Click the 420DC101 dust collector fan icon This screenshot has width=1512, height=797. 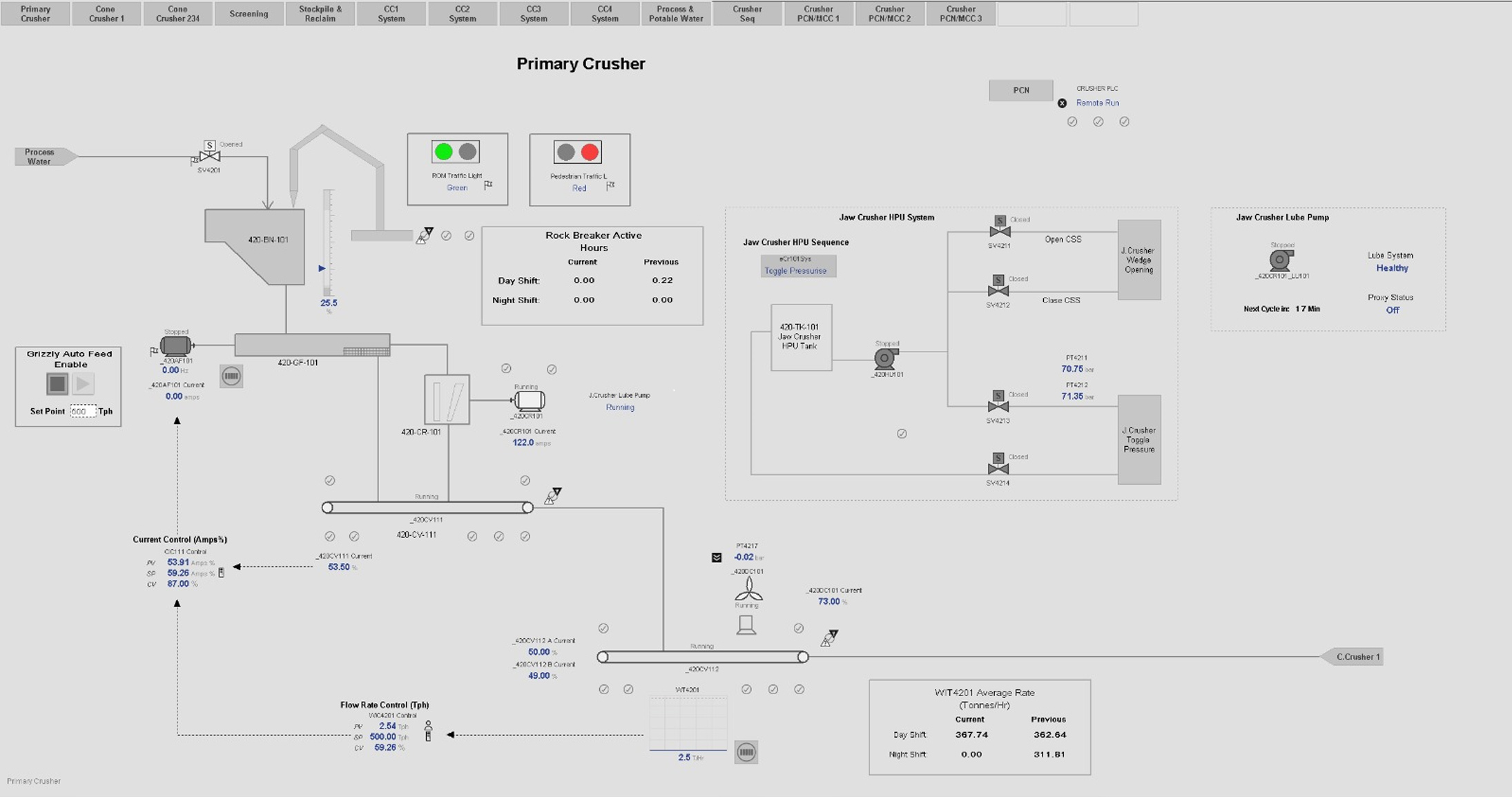(x=748, y=589)
